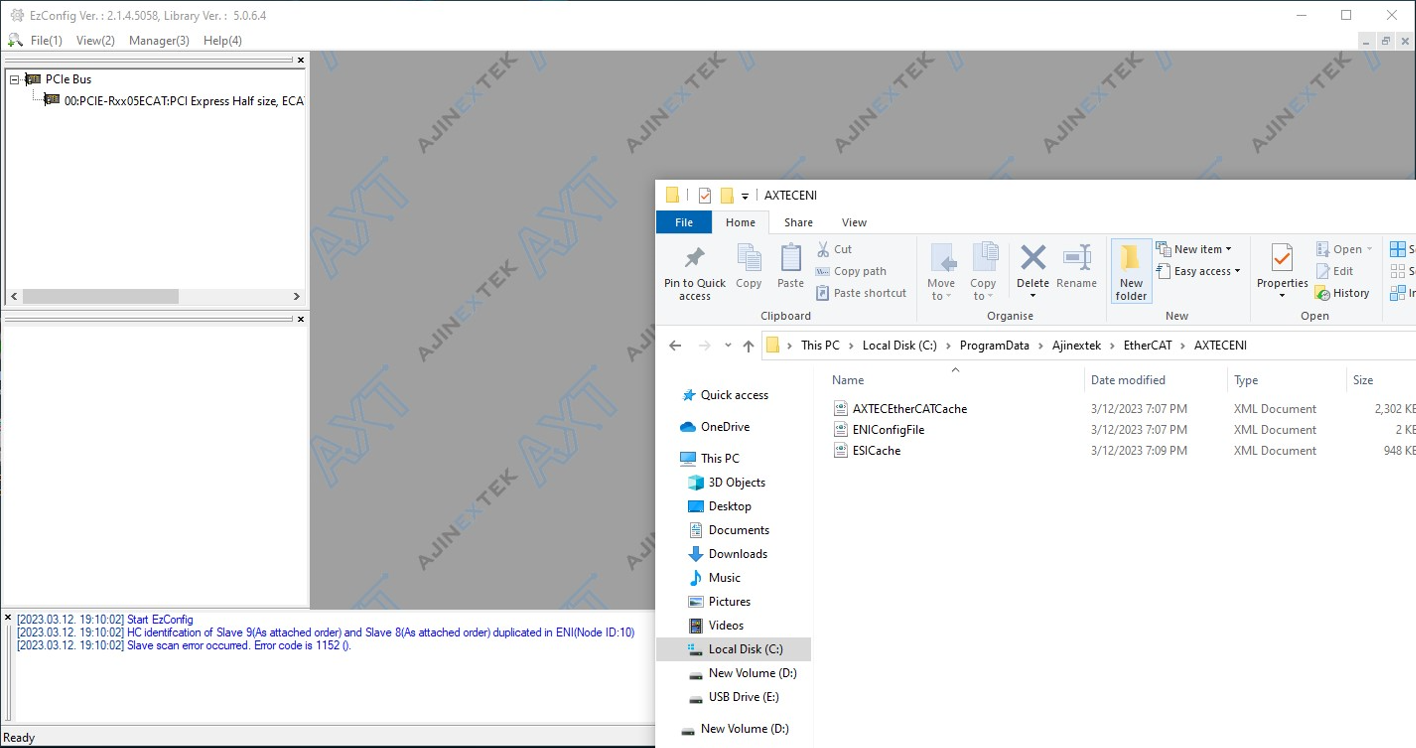Close the lower-left empty panel
Image resolution: width=1416 pixels, height=748 pixels.
(300, 319)
